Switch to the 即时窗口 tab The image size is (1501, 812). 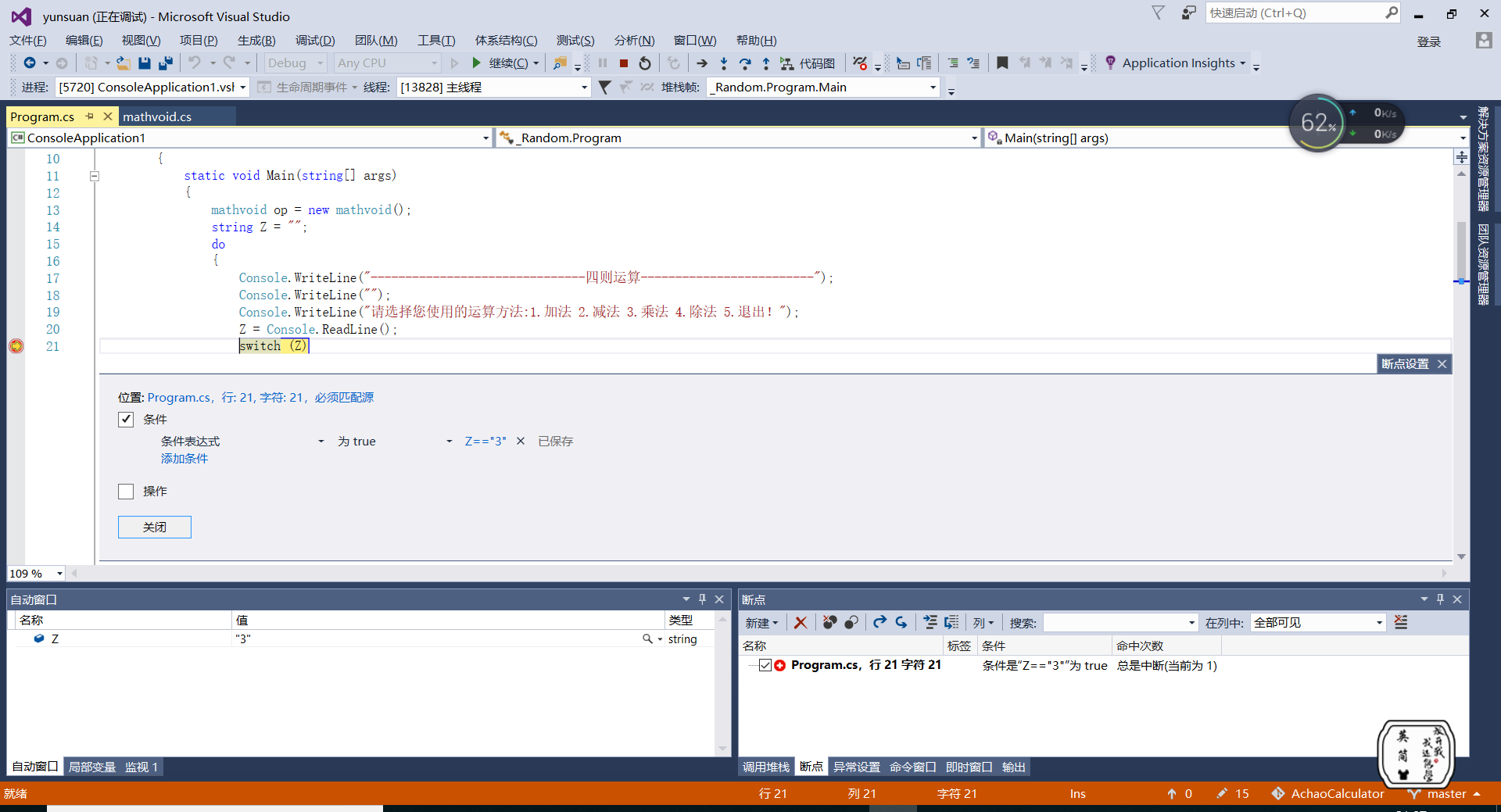969,767
